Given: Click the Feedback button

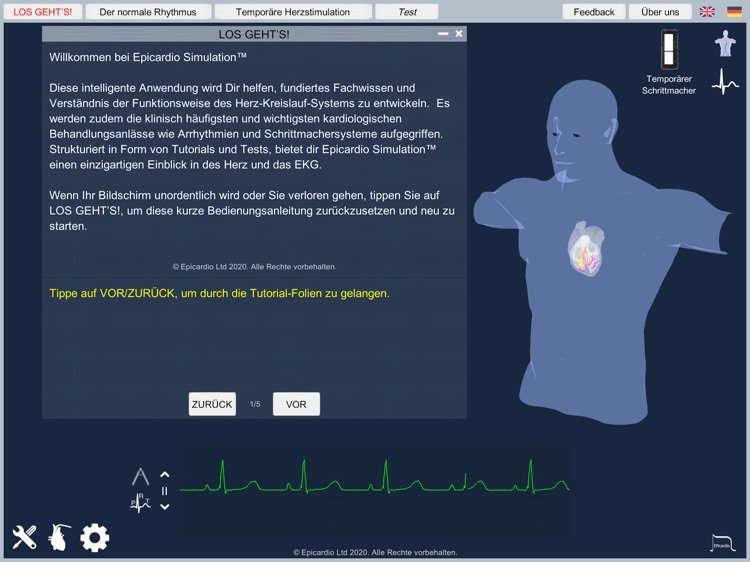Looking at the screenshot, I should coord(594,12).
